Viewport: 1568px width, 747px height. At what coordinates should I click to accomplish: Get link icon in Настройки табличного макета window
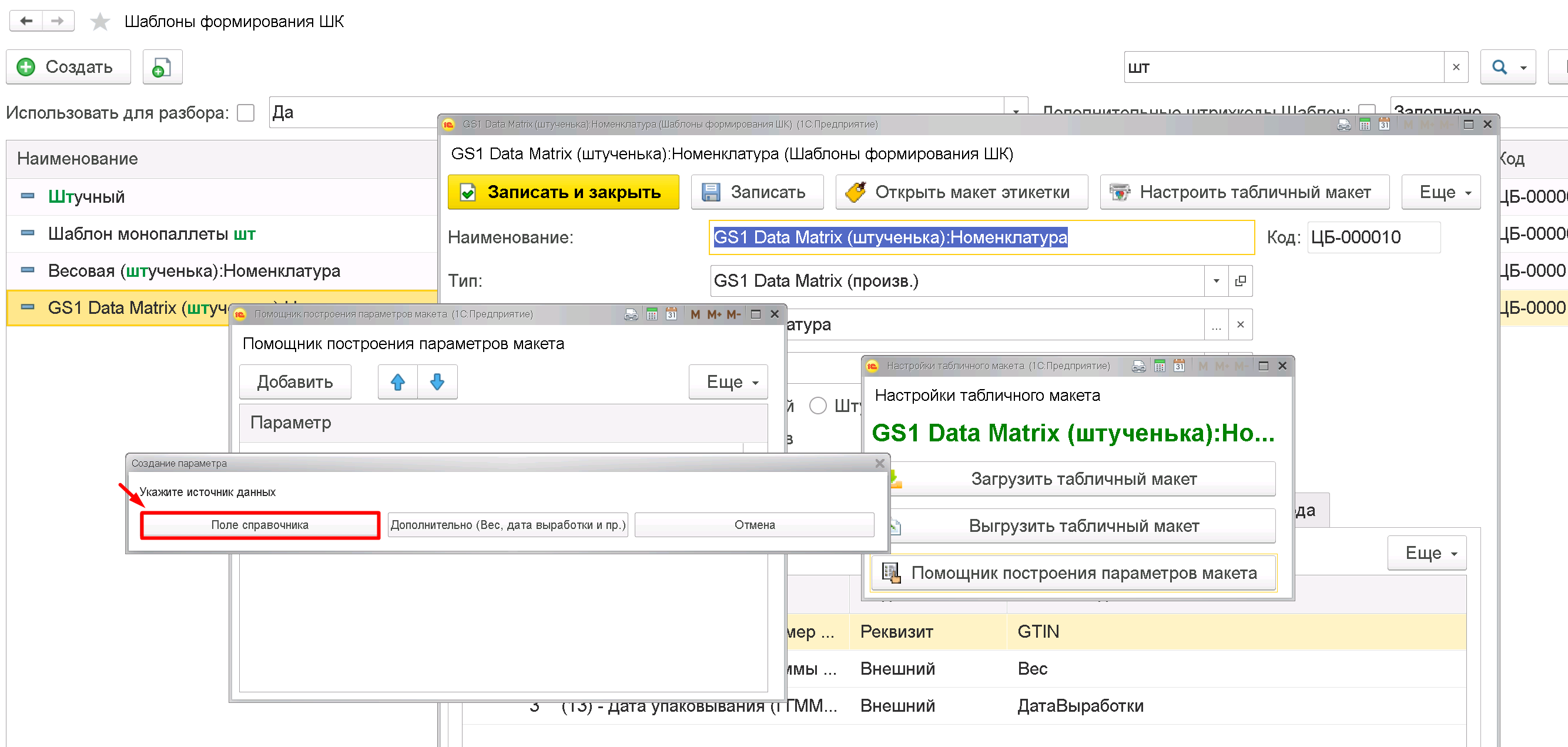1138,366
